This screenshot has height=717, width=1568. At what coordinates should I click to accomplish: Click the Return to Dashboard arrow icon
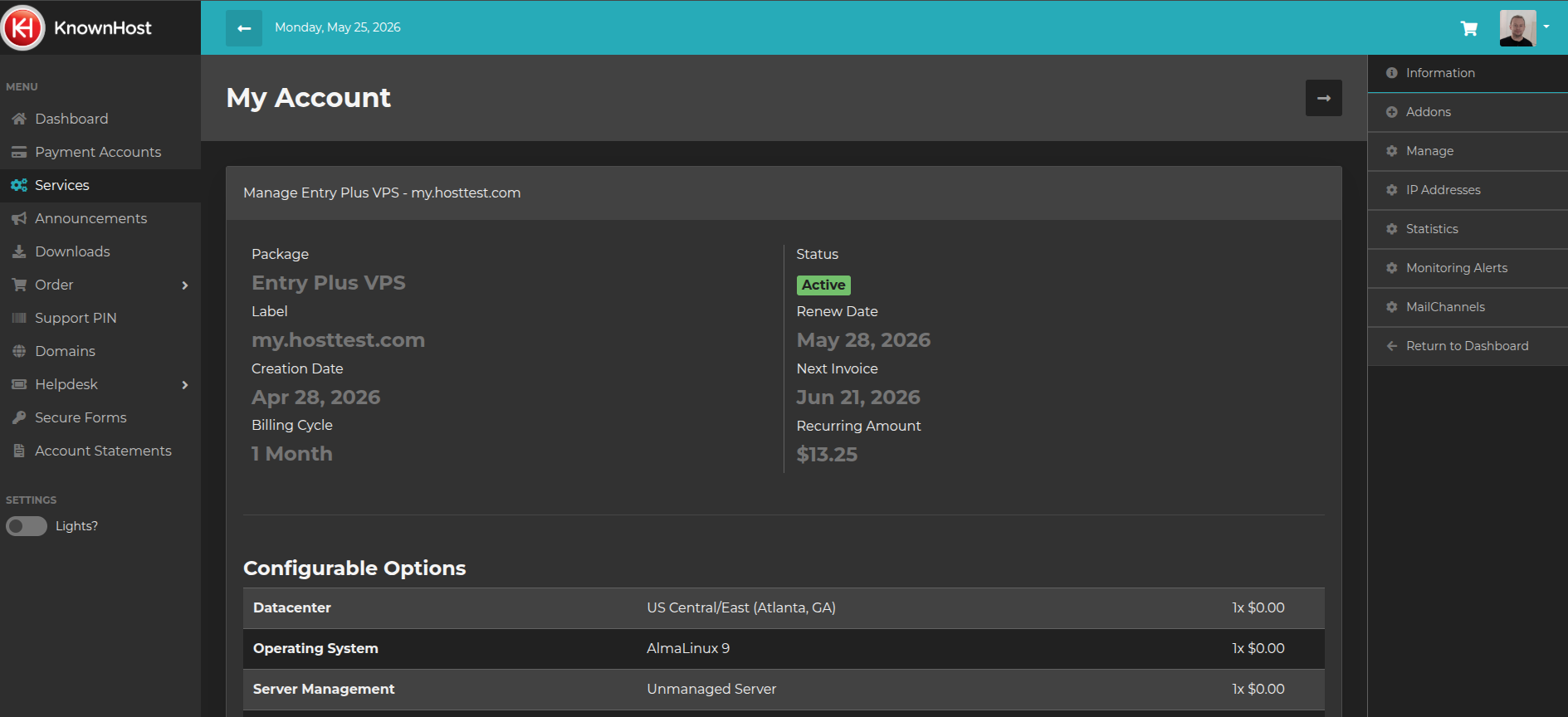coord(1392,346)
